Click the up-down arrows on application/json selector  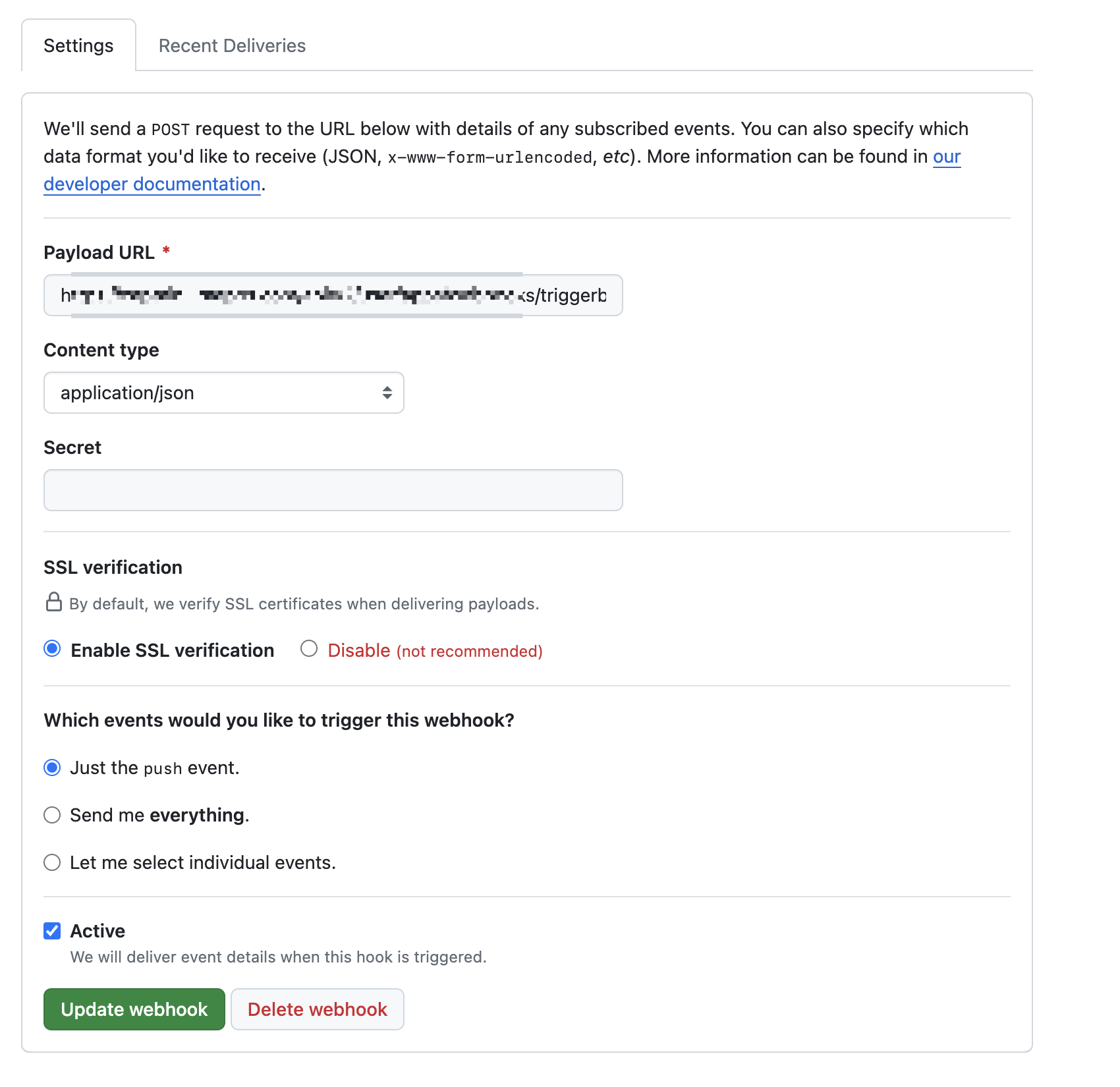[387, 393]
